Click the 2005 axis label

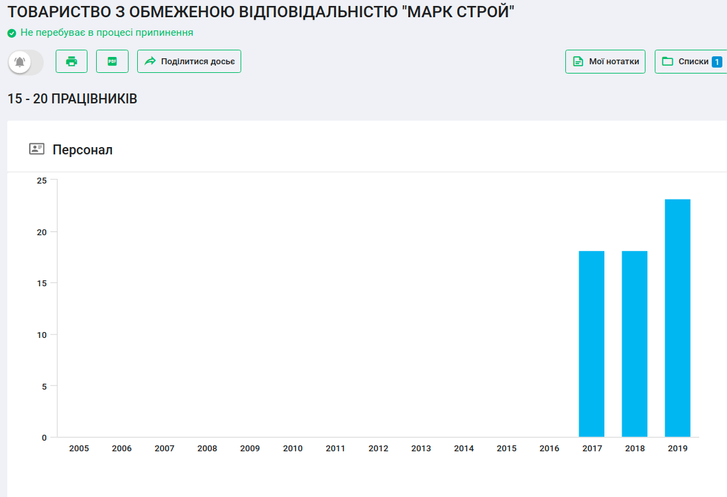point(79,448)
